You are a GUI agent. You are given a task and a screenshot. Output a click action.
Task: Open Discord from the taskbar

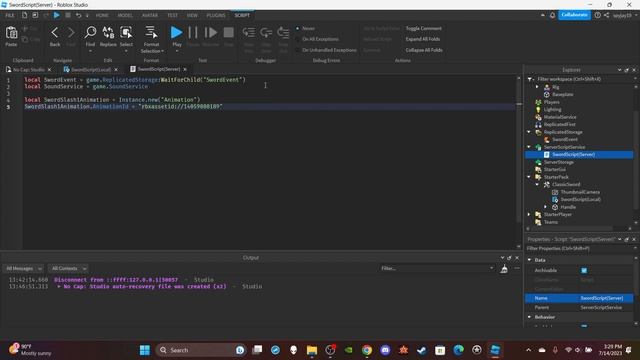click(x=385, y=350)
